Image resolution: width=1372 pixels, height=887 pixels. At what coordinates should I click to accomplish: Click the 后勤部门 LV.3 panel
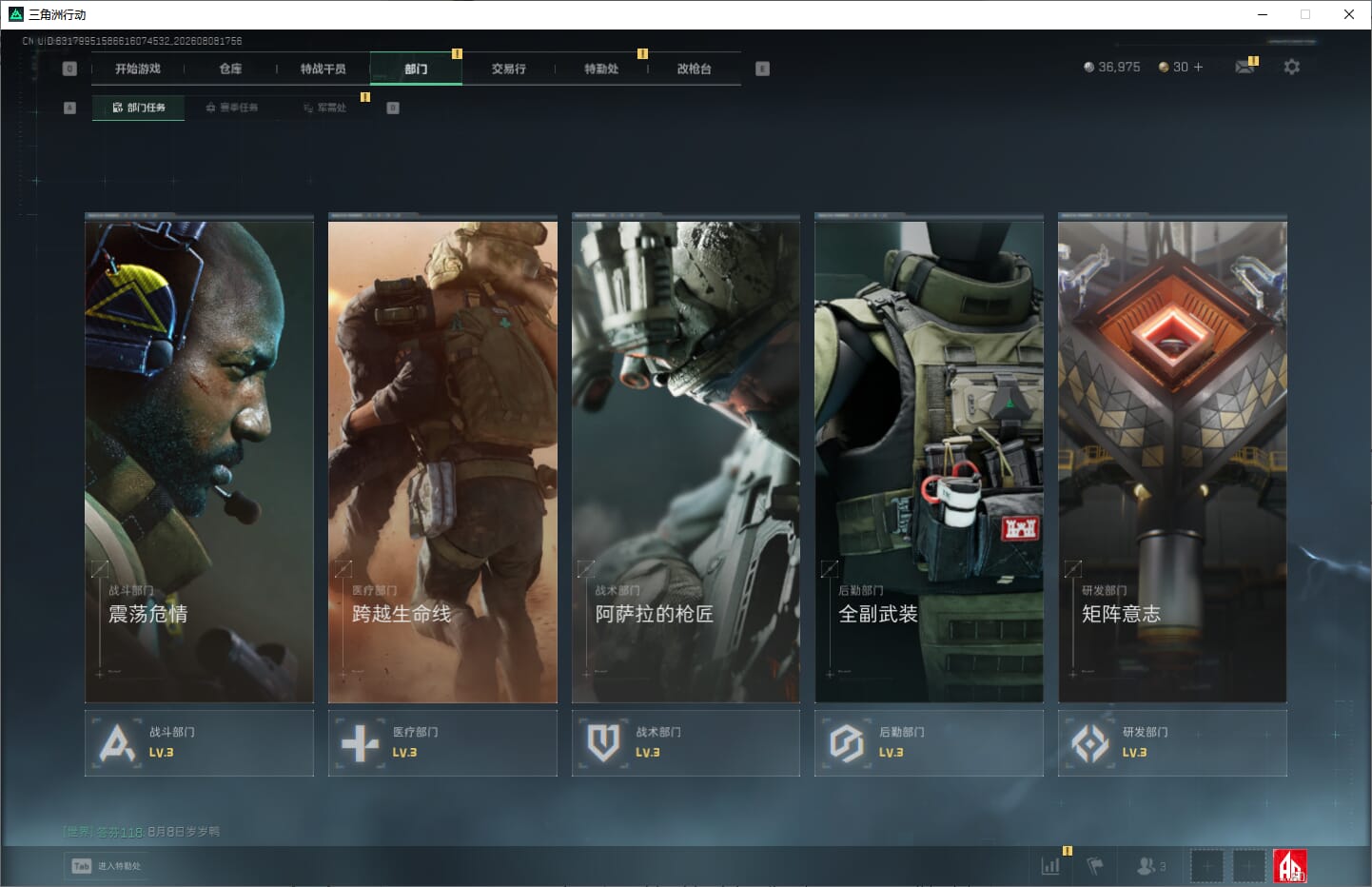click(929, 743)
